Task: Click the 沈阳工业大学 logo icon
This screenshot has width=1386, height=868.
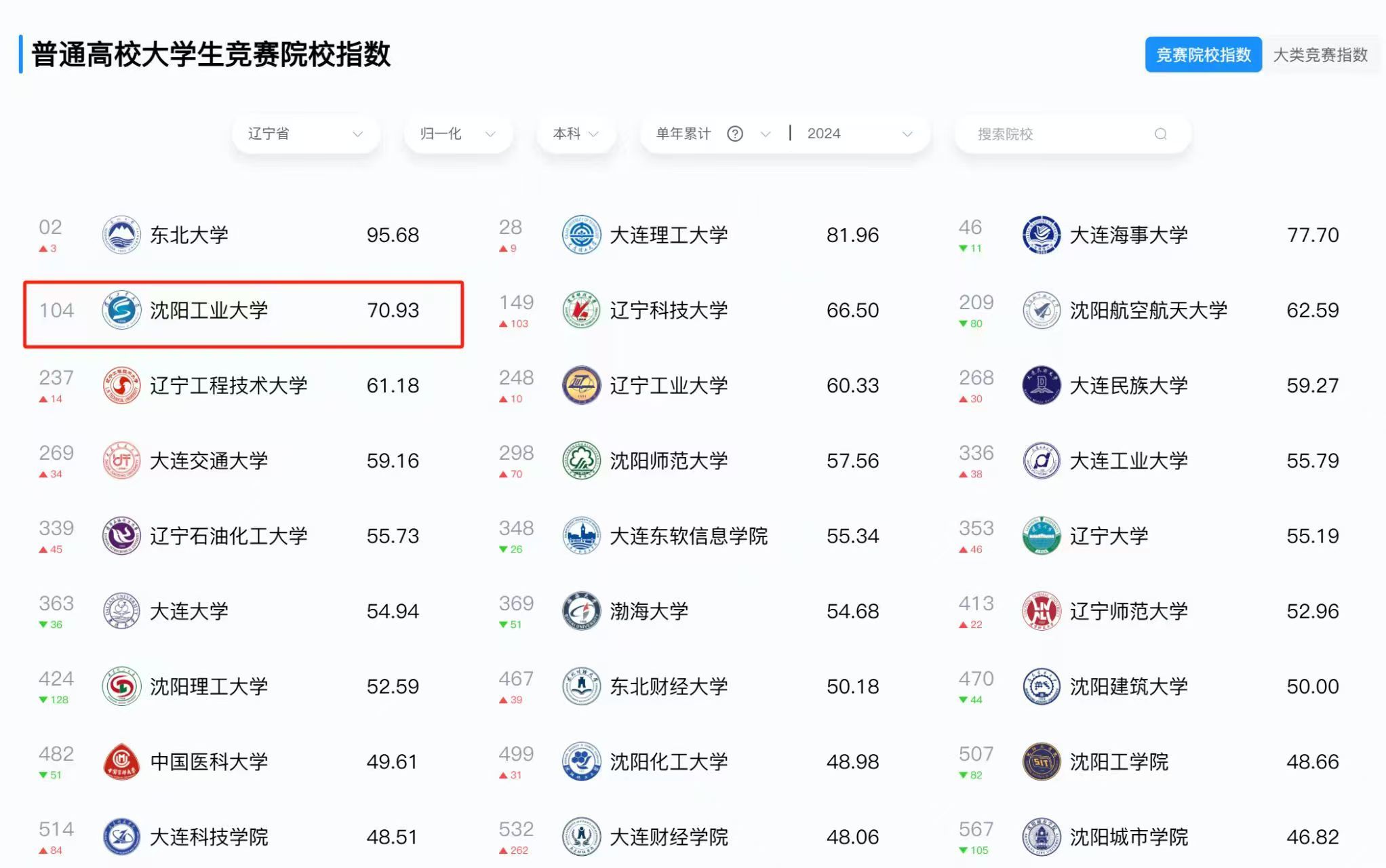Action: pos(121,311)
